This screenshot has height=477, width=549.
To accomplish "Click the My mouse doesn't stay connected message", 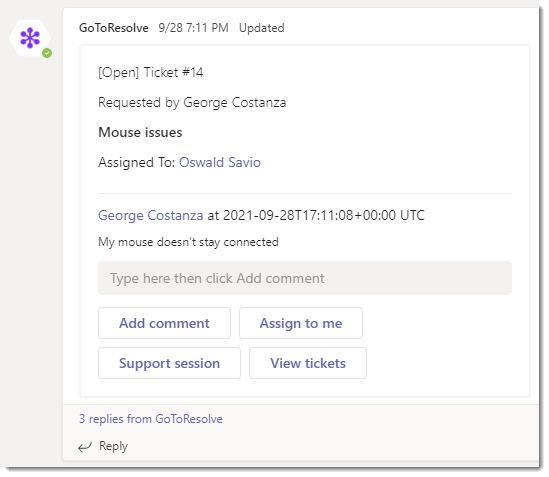I will coord(188,242).
